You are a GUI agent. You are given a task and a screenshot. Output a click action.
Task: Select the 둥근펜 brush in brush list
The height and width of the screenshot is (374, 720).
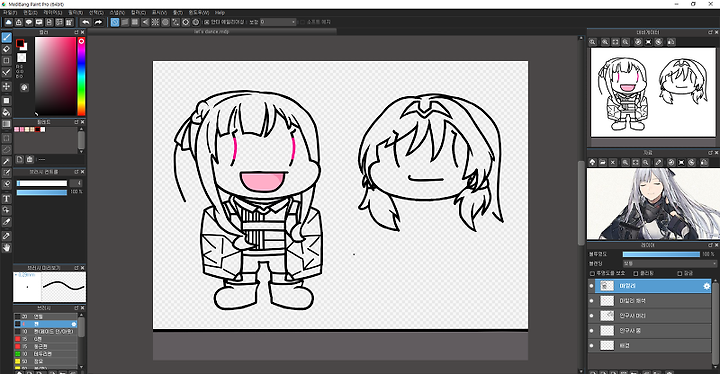46,346
